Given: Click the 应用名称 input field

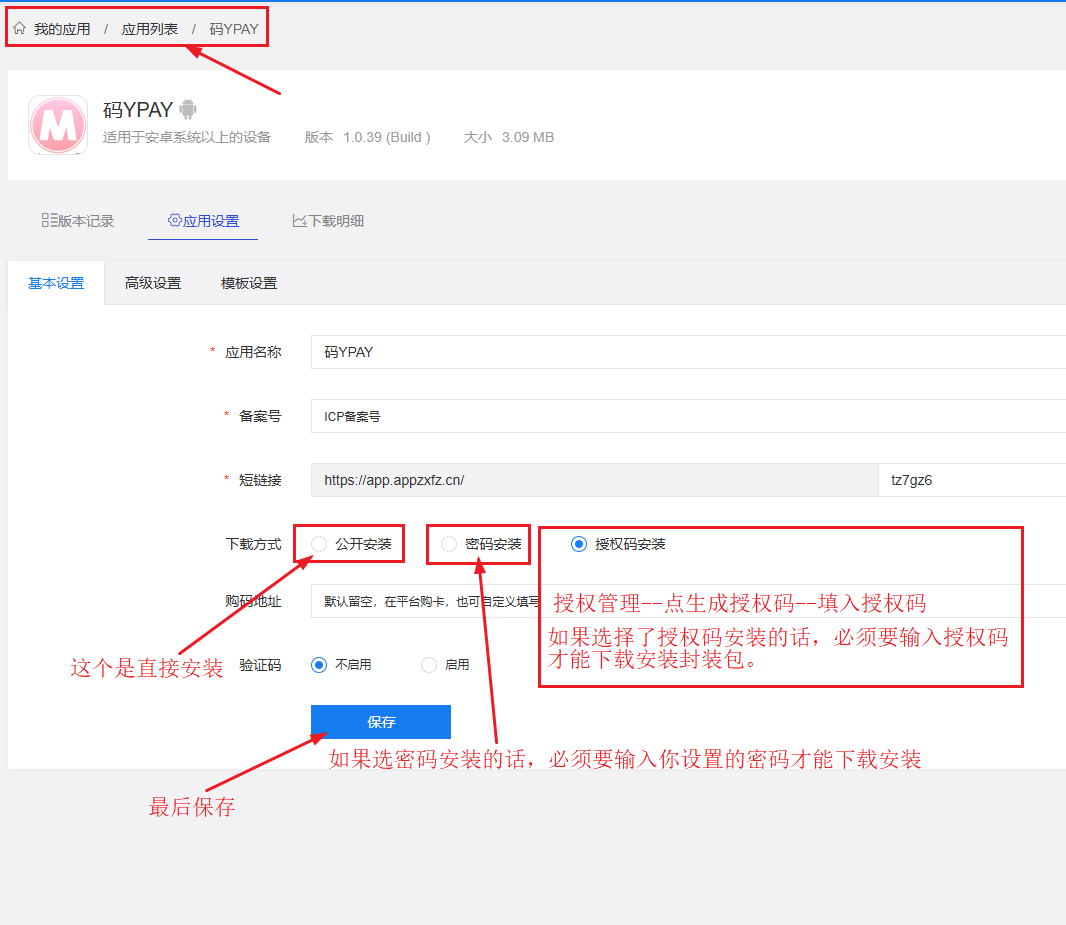Looking at the screenshot, I should (x=688, y=352).
